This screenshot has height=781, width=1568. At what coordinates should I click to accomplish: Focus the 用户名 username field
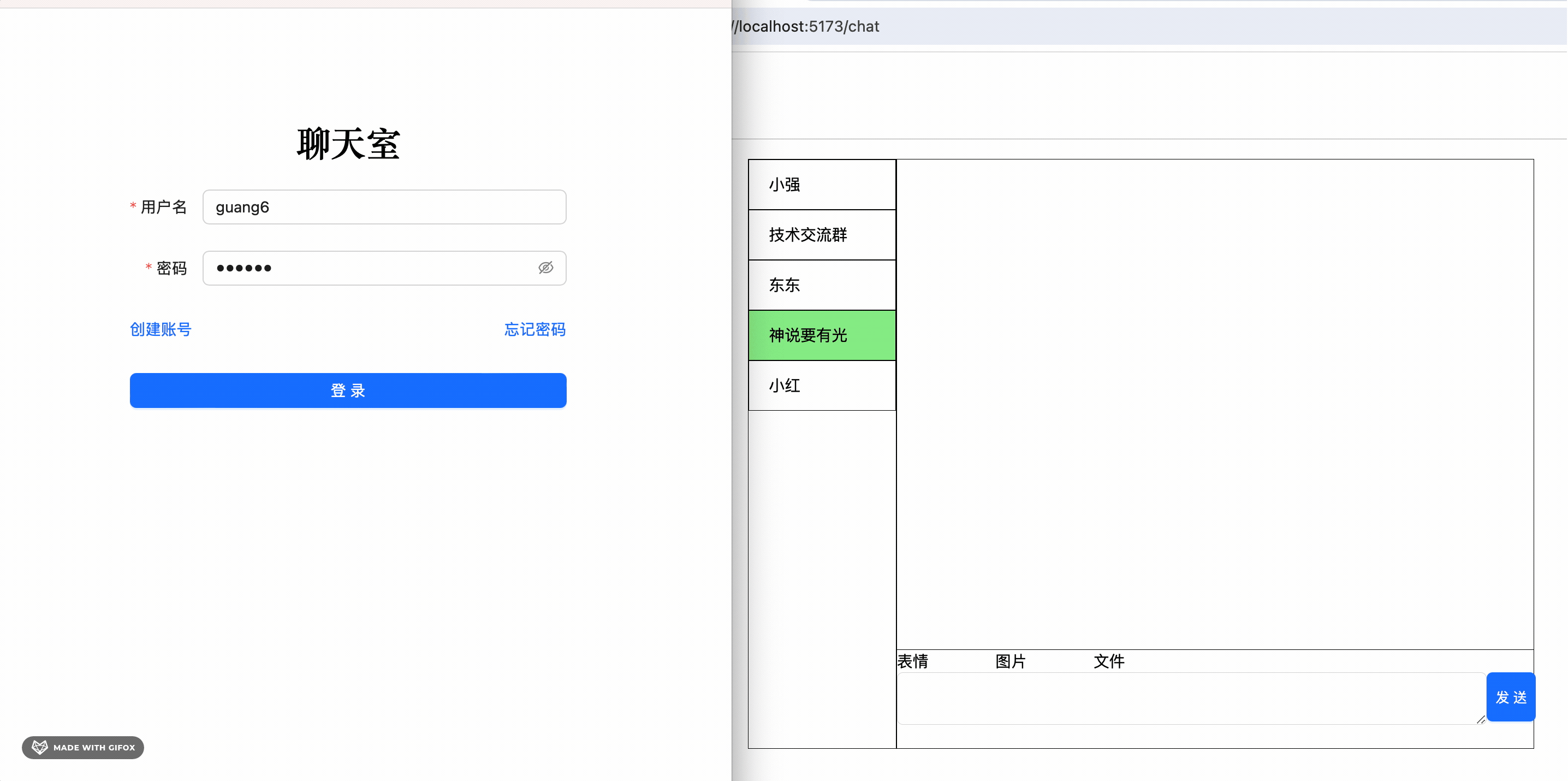(383, 207)
